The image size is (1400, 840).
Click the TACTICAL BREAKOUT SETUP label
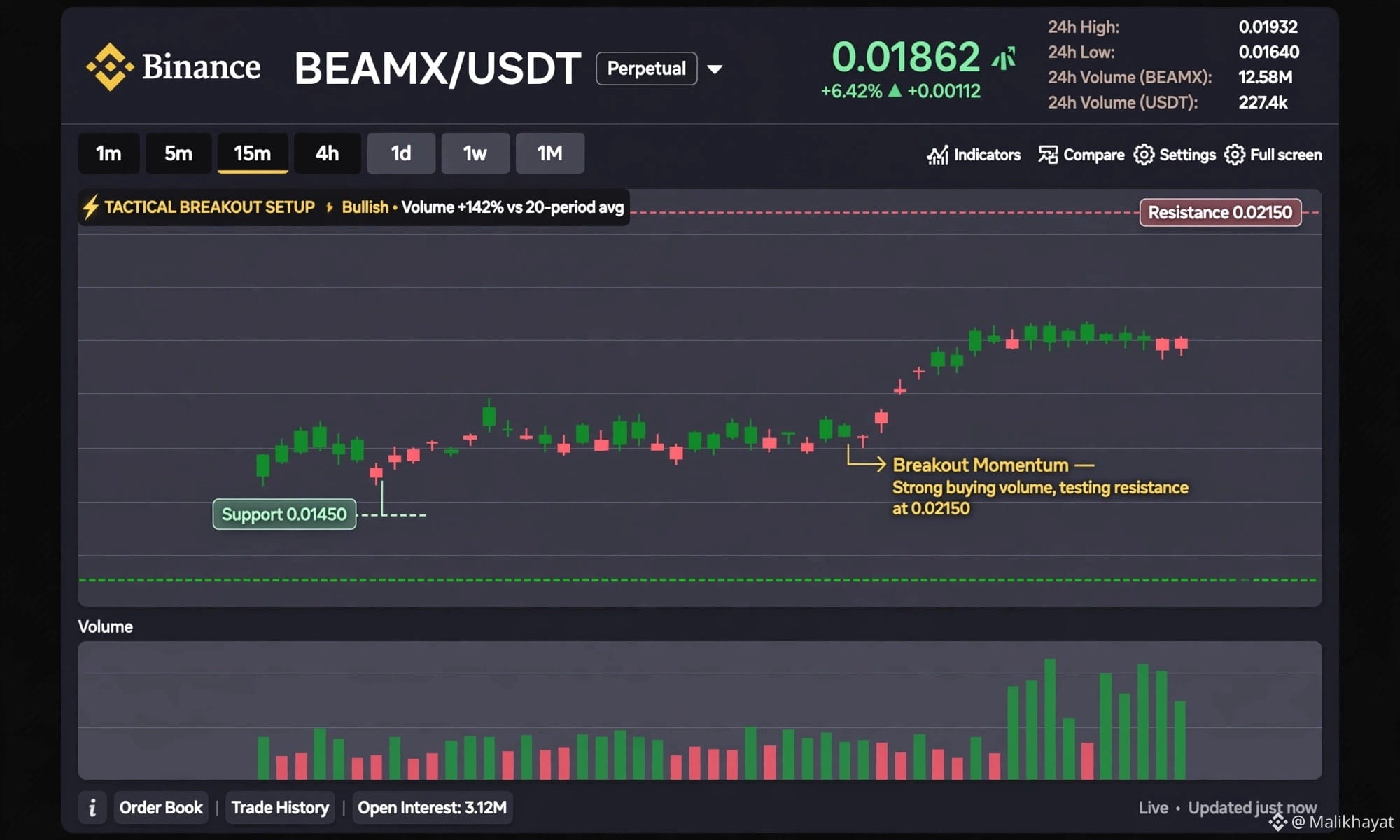pyautogui.click(x=209, y=207)
